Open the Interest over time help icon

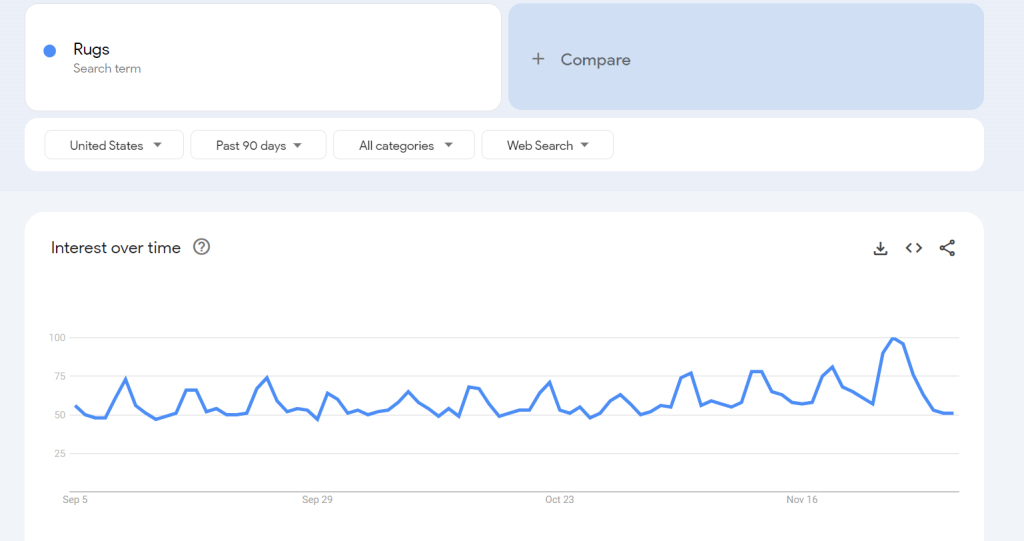(201, 247)
